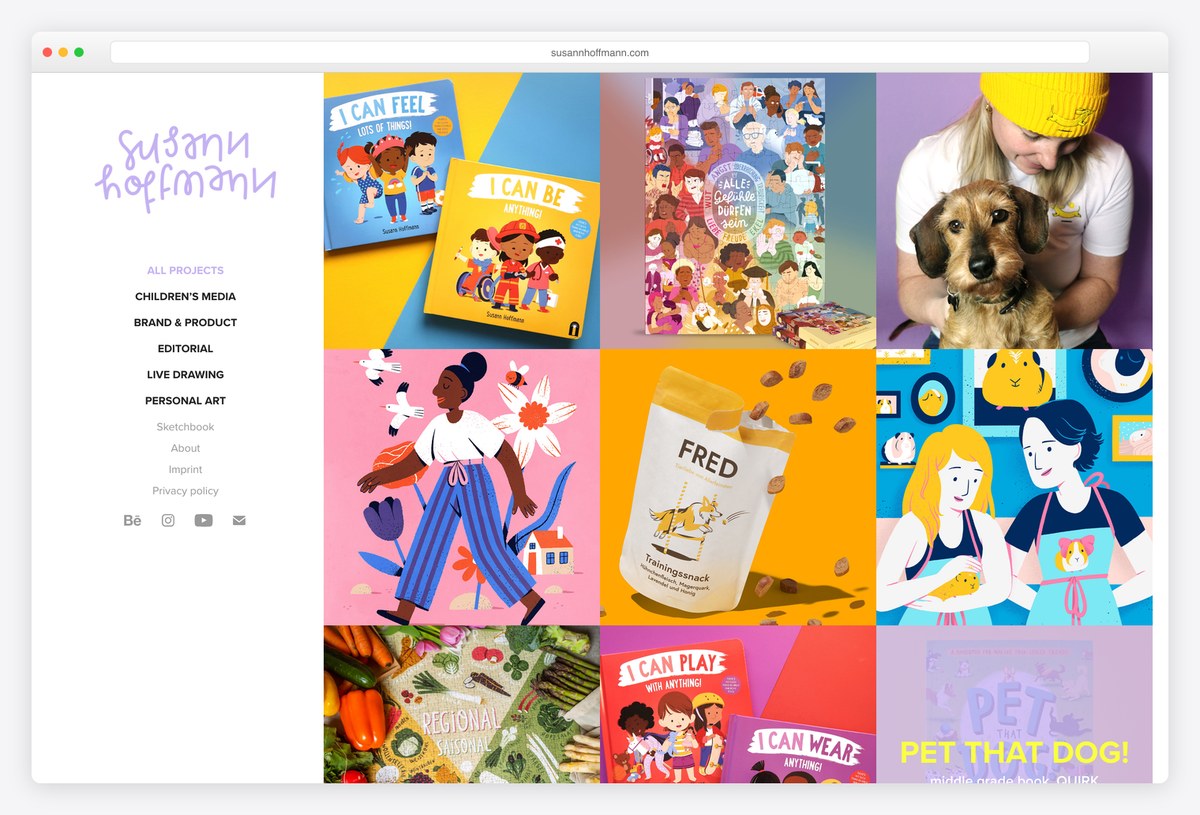Open the Imprint link
This screenshot has width=1200, height=815.
(185, 469)
